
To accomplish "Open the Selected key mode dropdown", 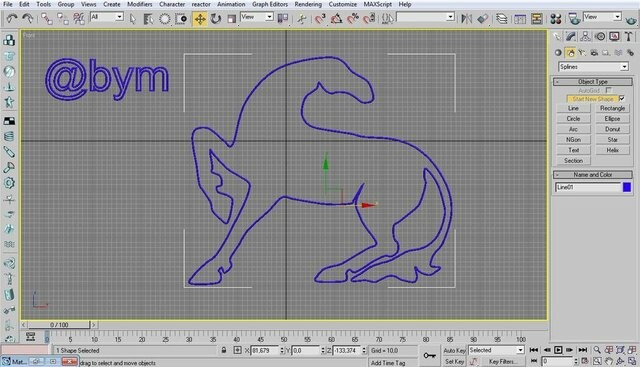I will (x=496, y=350).
